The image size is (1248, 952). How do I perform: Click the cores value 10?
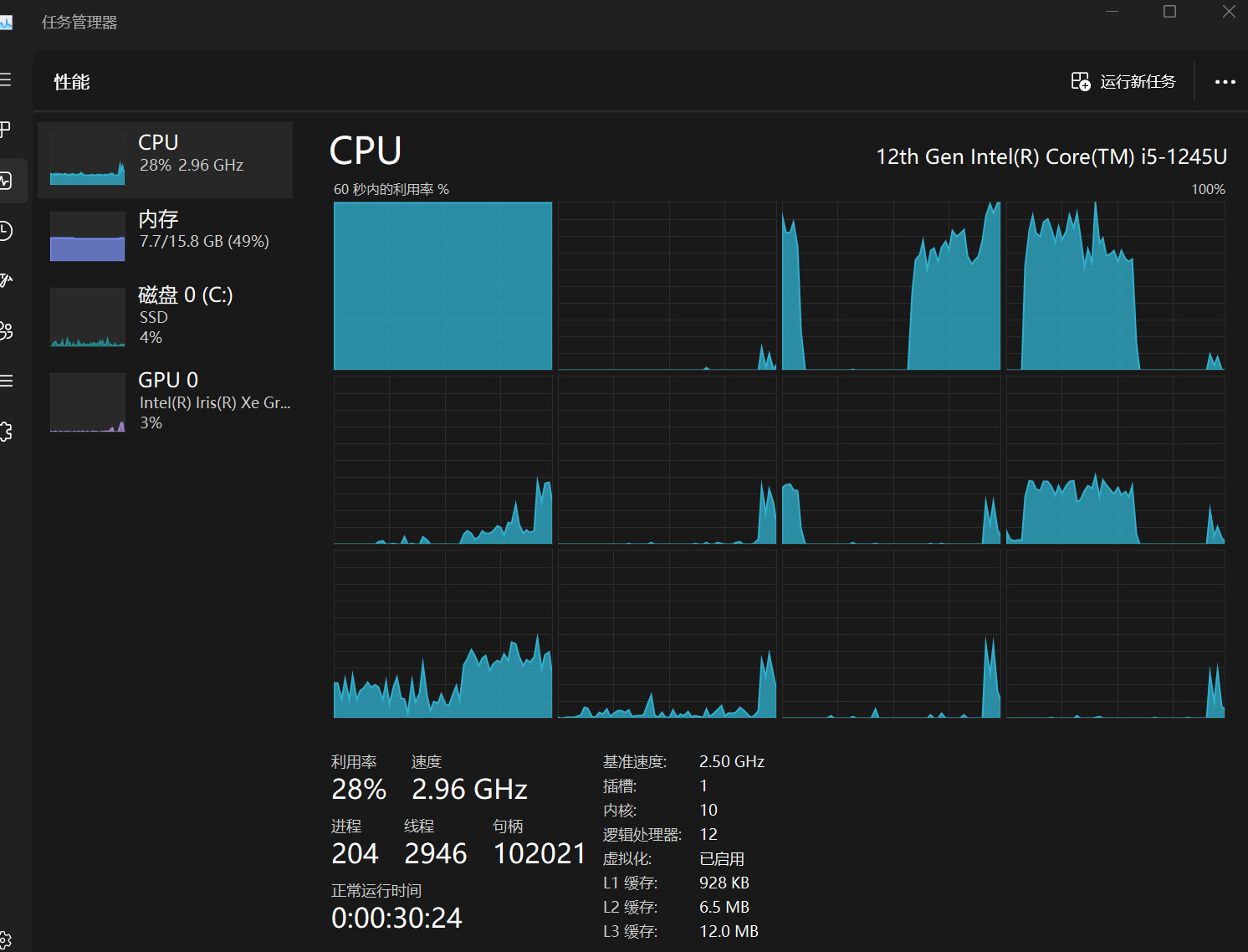[708, 810]
